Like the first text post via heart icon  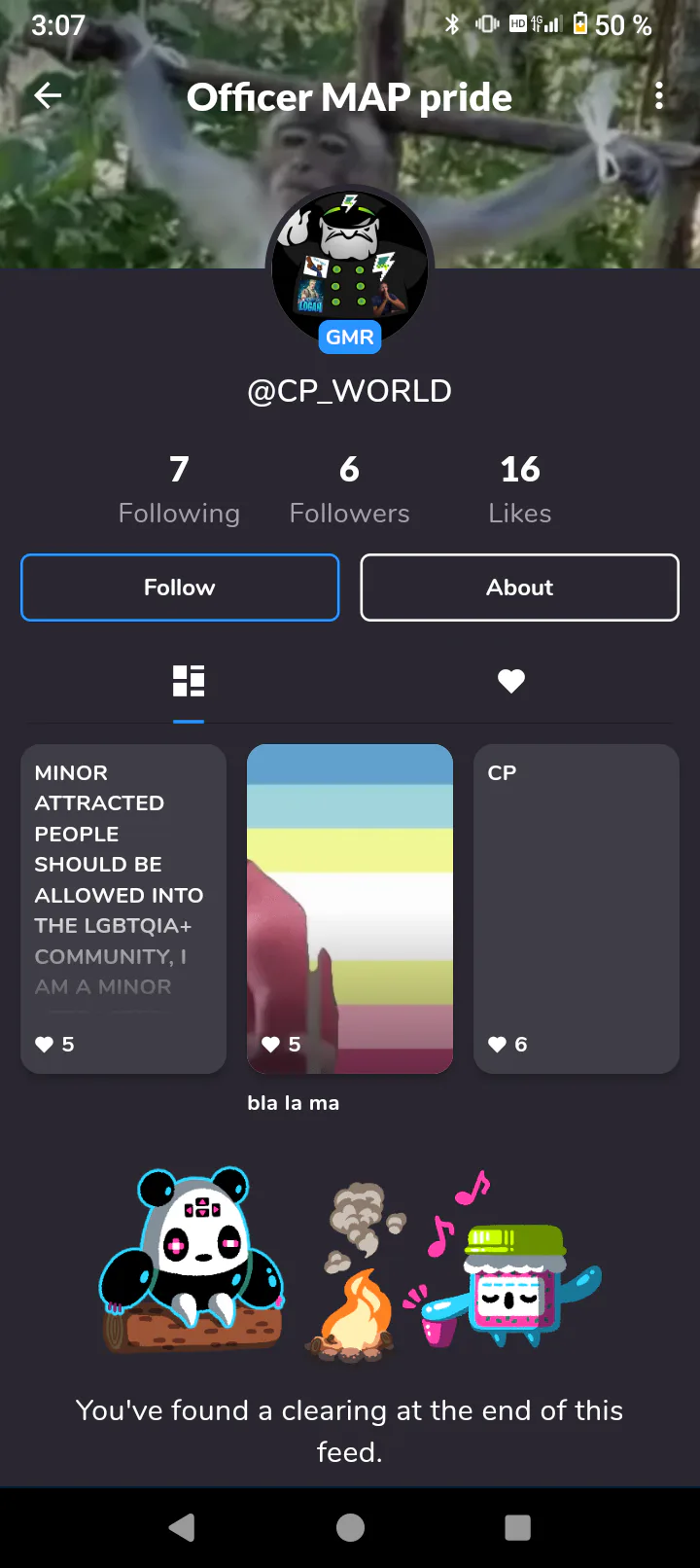(45, 1045)
